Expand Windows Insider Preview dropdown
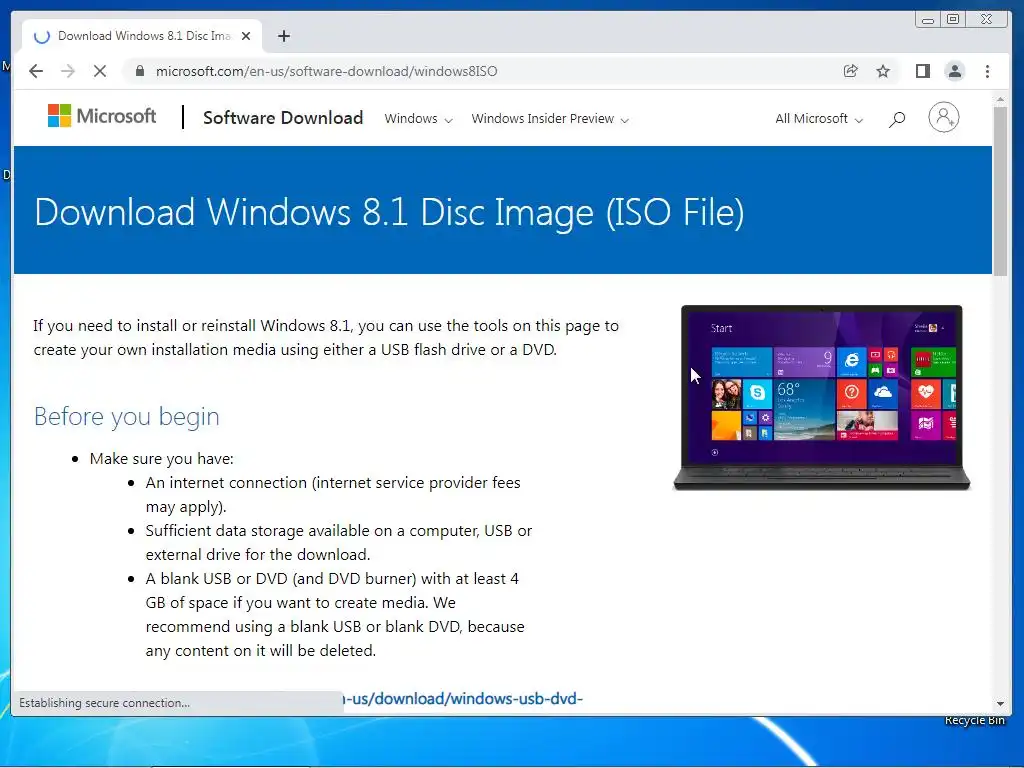The height and width of the screenshot is (768, 1024). [x=550, y=119]
